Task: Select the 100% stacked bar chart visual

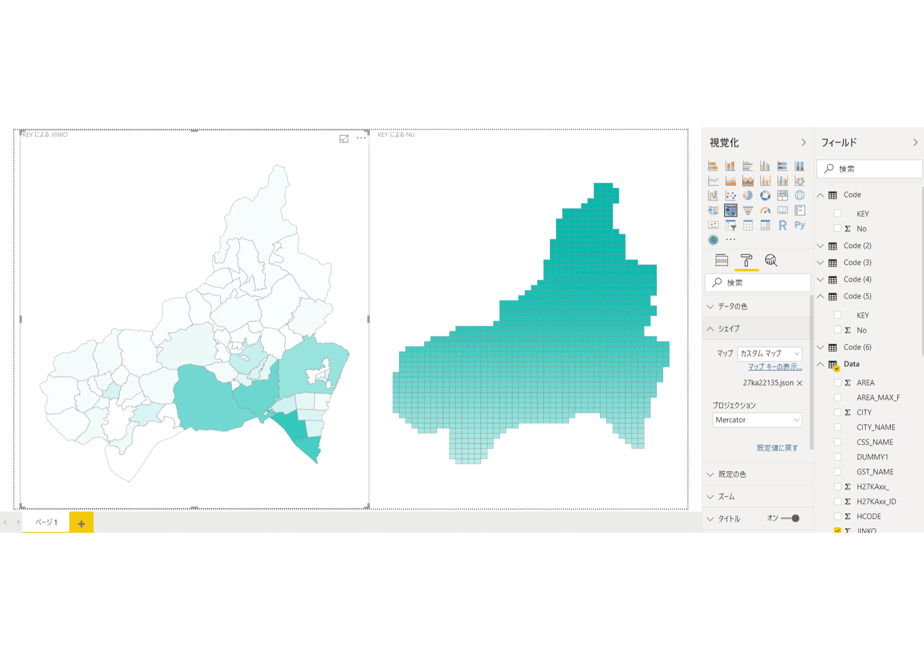Action: [x=783, y=166]
